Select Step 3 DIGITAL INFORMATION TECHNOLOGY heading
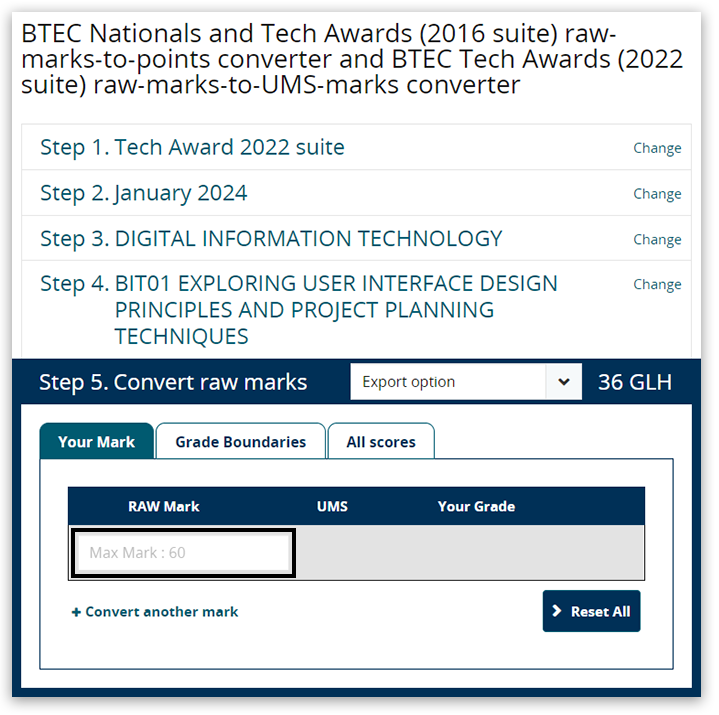This screenshot has width=719, height=715. point(271,239)
